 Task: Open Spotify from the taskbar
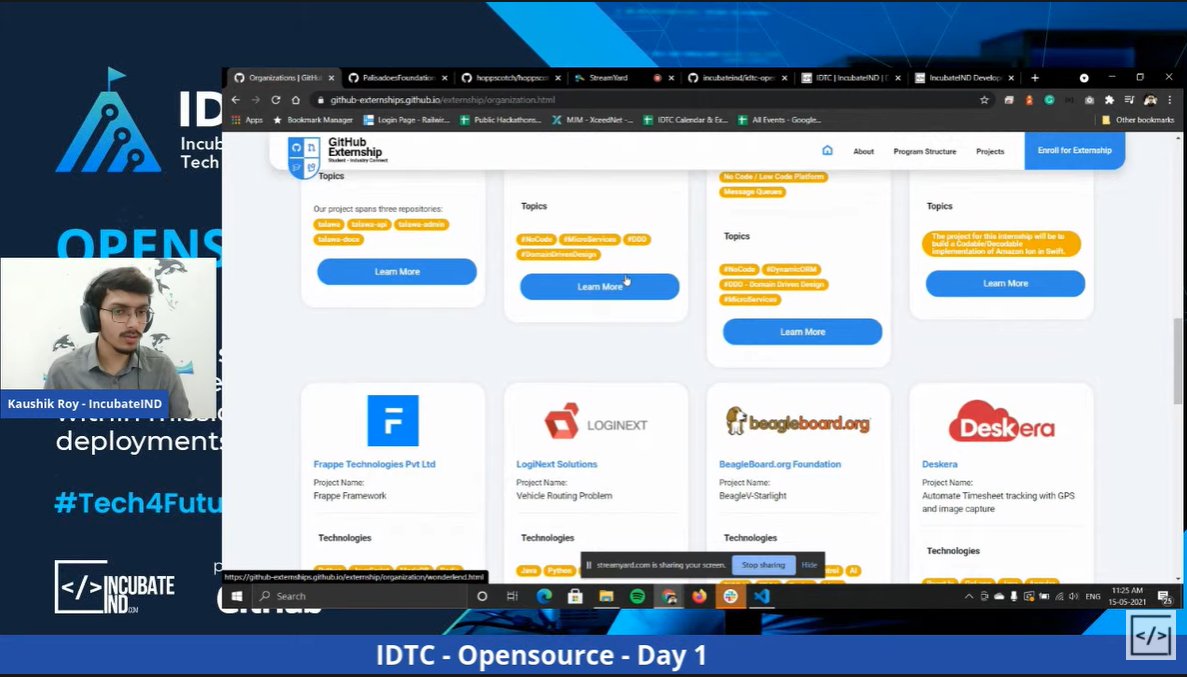click(637, 596)
